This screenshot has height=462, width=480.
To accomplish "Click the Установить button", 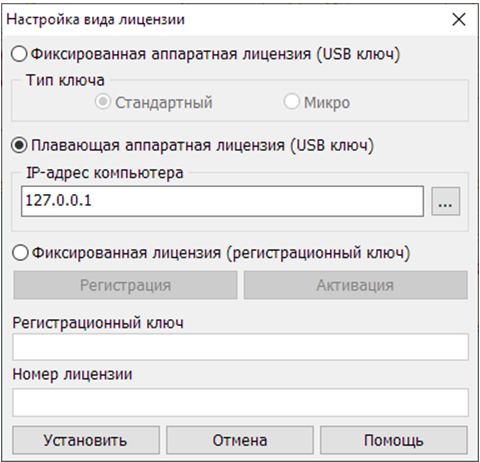I will coord(86,440).
